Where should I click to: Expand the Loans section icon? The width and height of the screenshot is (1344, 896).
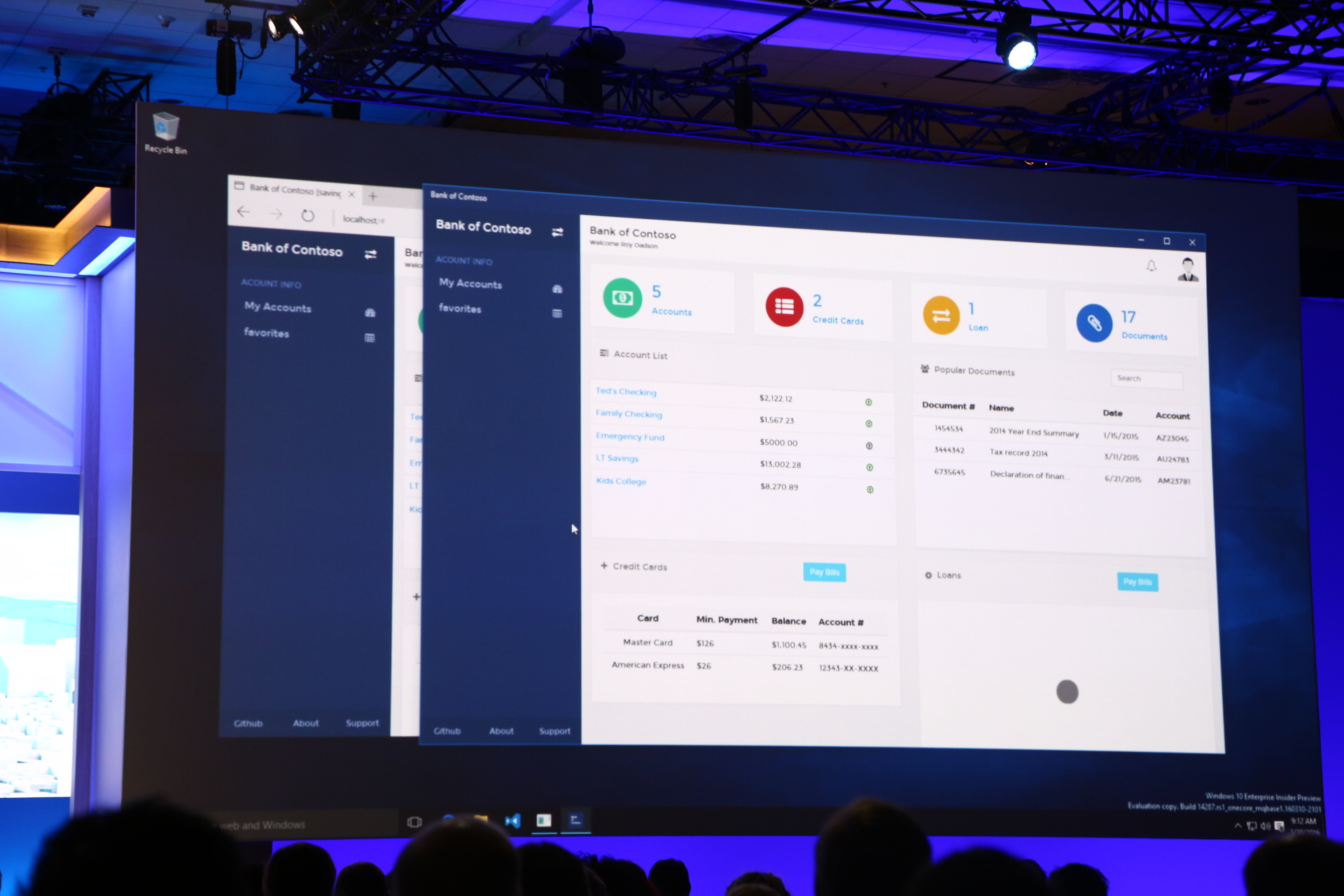(x=928, y=575)
